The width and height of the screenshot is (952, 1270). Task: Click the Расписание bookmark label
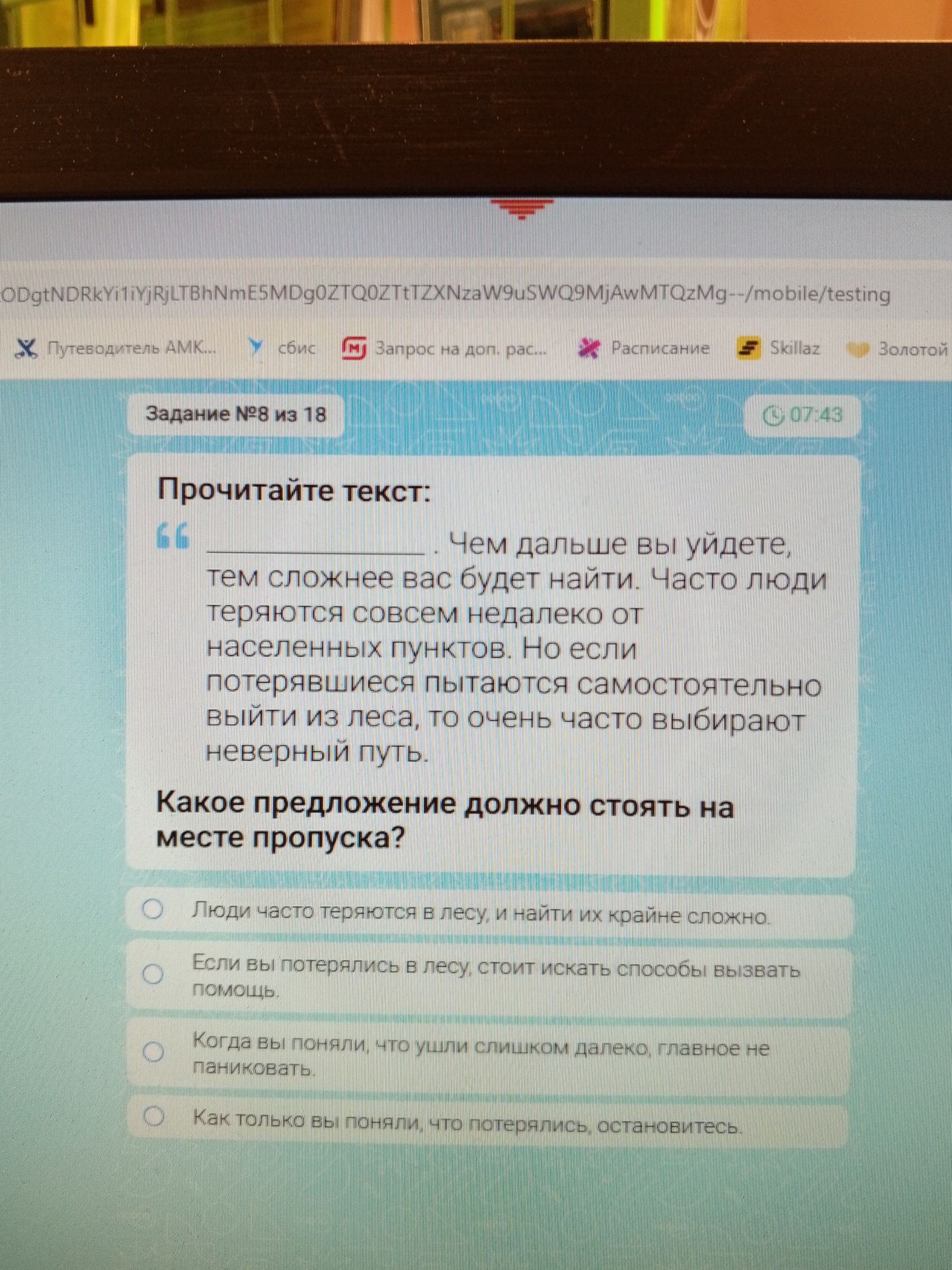point(660,348)
